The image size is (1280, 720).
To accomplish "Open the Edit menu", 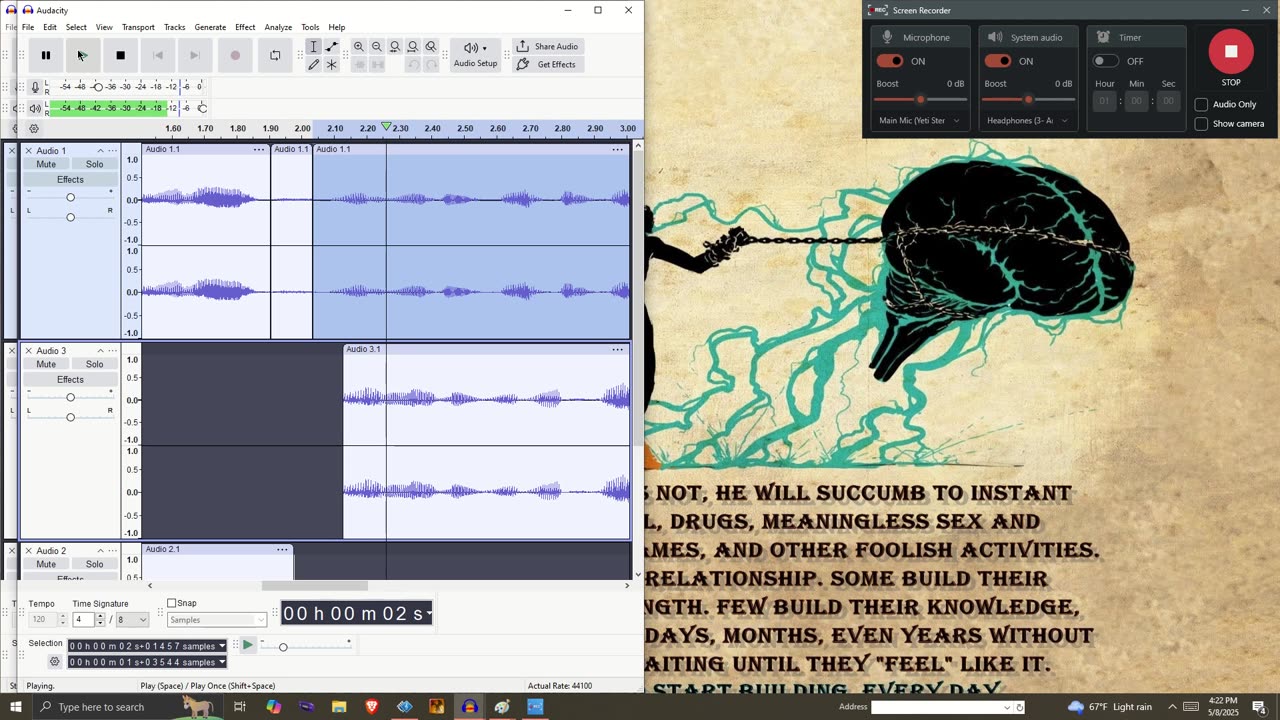I will pyautogui.click(x=50, y=27).
